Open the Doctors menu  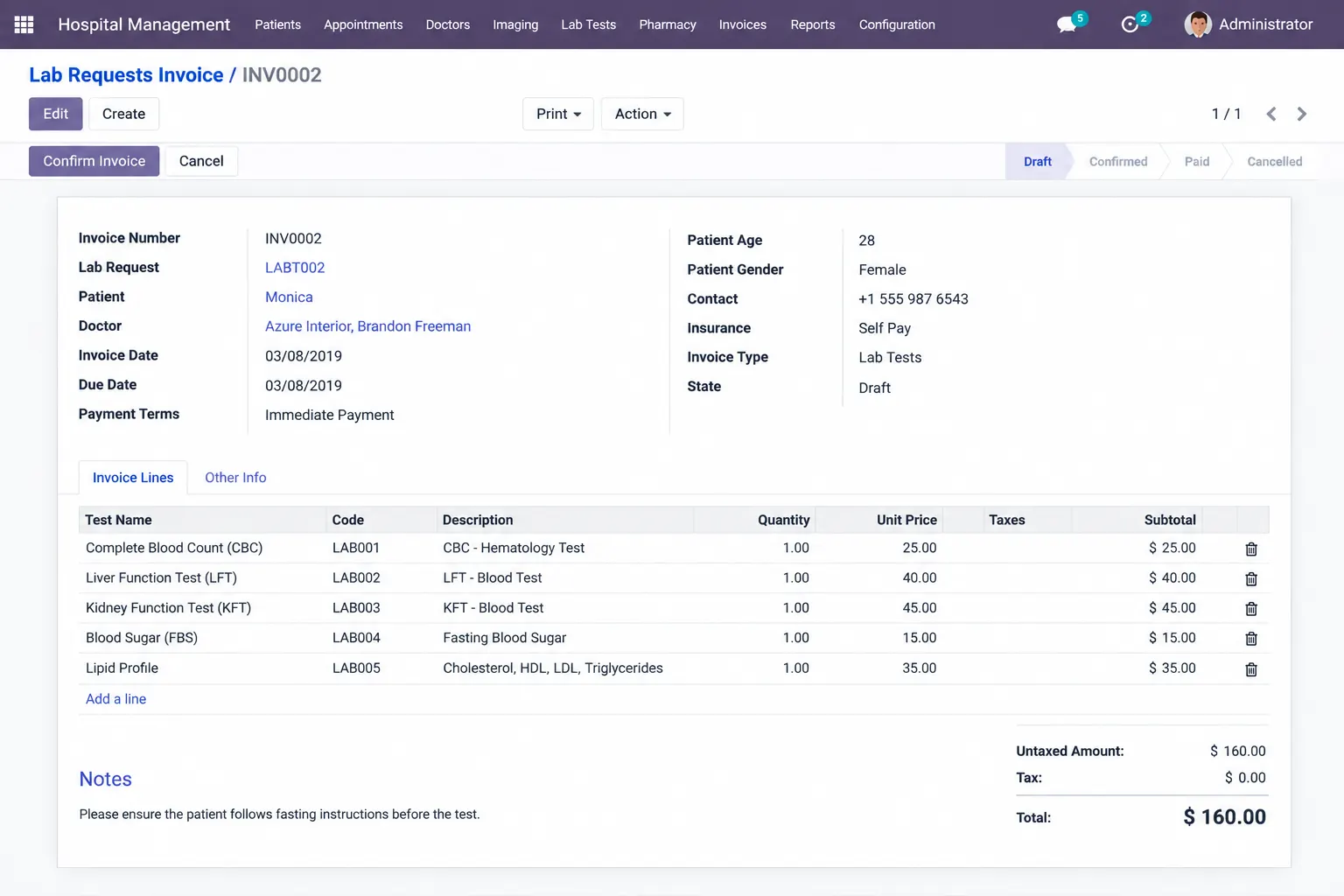click(448, 24)
